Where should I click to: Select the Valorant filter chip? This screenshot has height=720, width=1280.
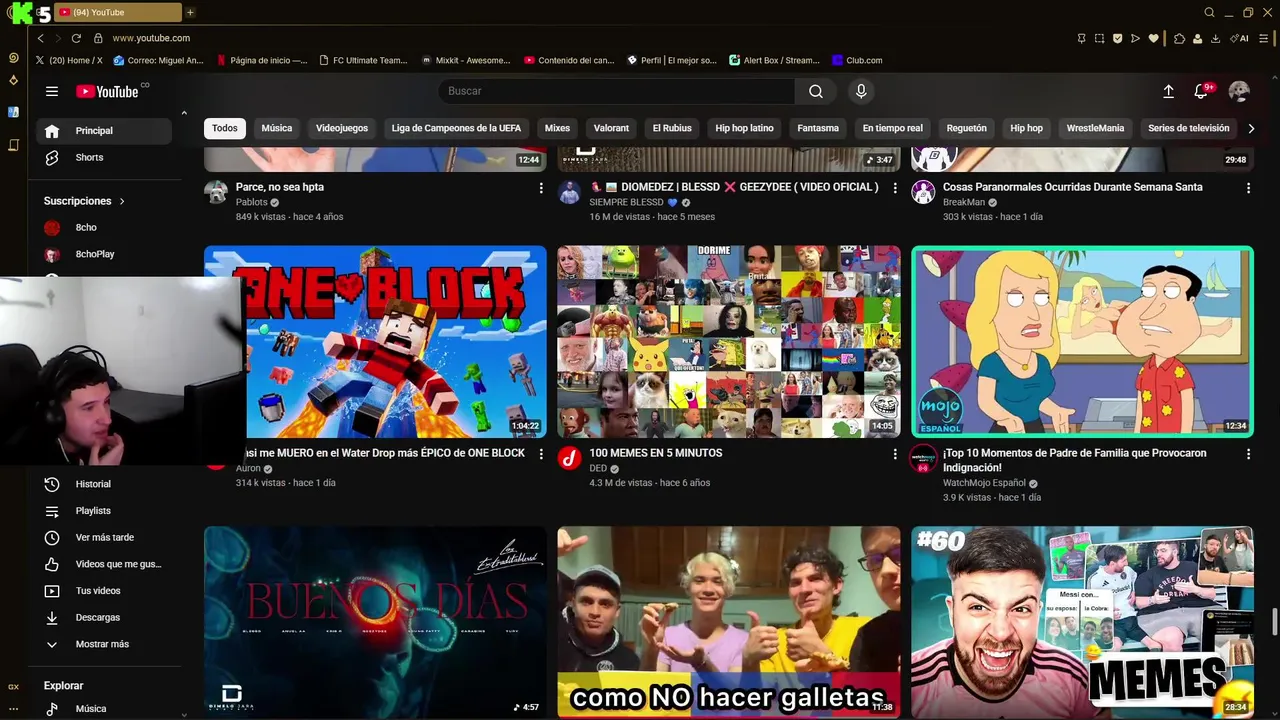click(611, 128)
